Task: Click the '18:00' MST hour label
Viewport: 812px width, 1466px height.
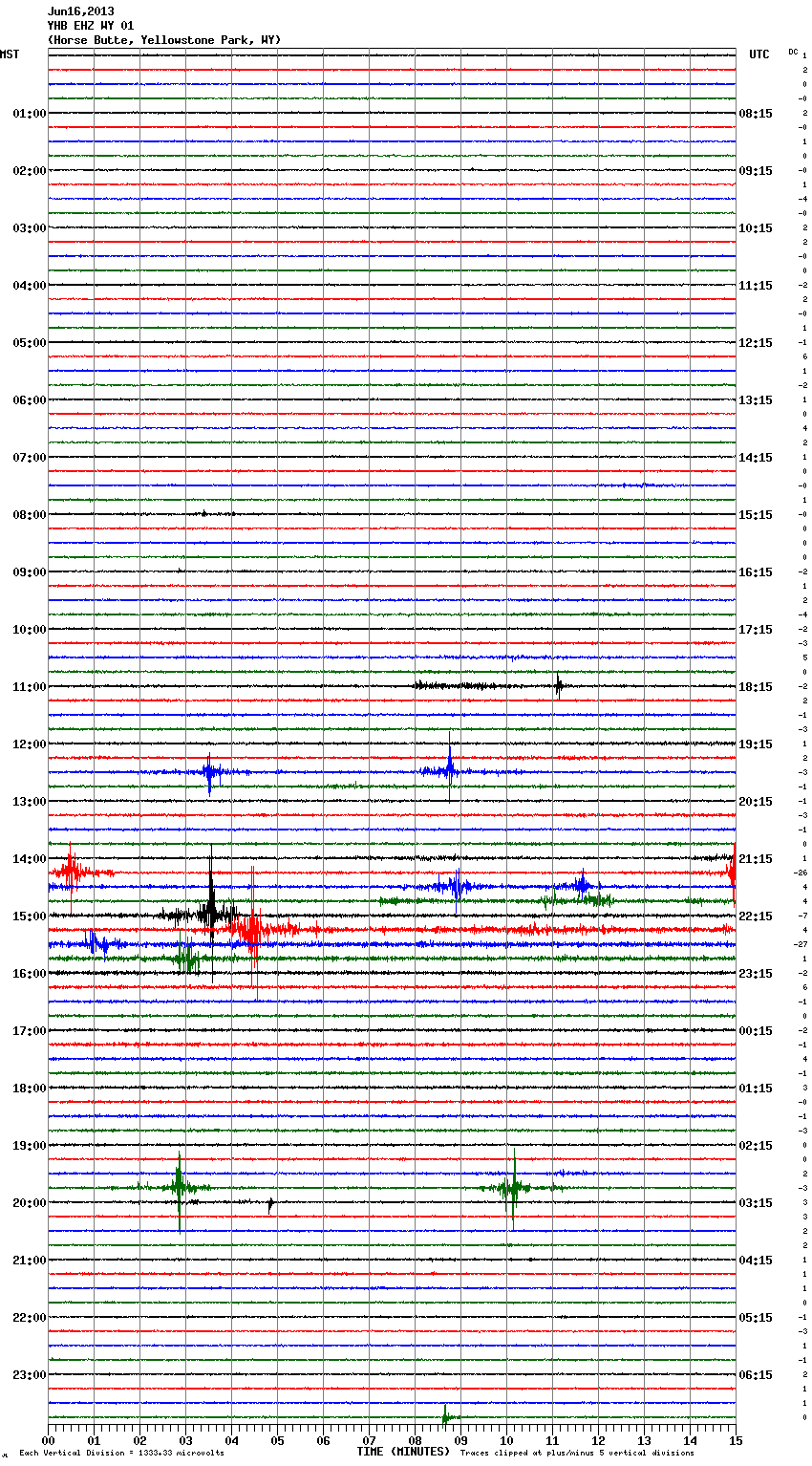Action: coord(29,1089)
